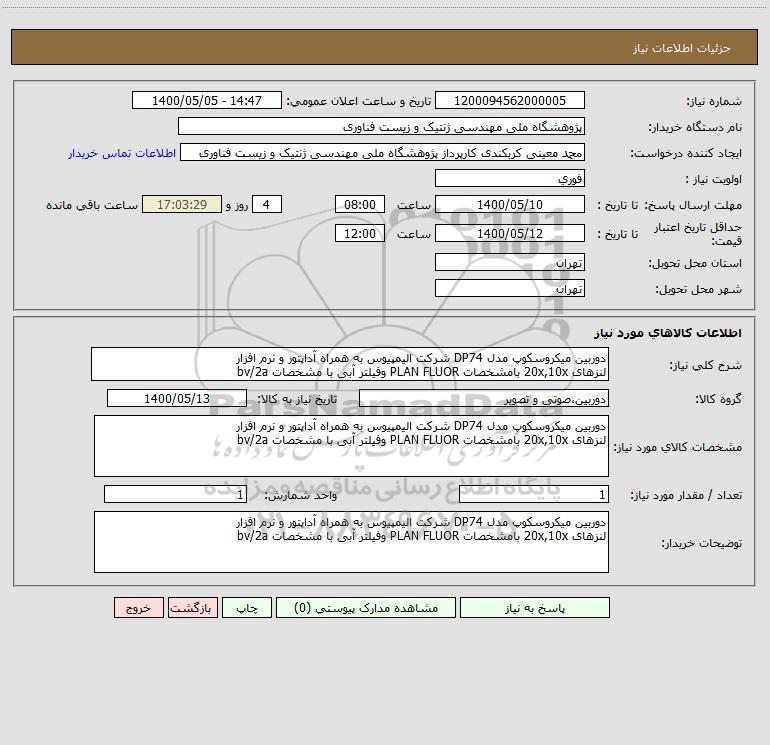The height and width of the screenshot is (745, 770).
Task: Click the countdown timer 17:03:29
Action: pos(182,204)
